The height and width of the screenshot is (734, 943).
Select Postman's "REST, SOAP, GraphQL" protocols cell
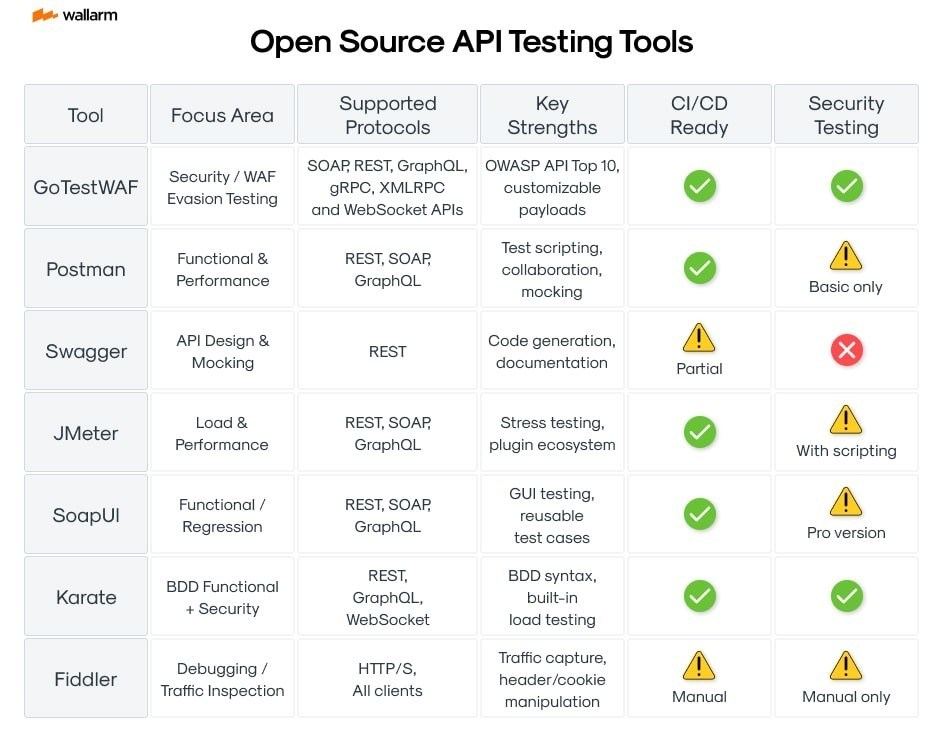[388, 269]
